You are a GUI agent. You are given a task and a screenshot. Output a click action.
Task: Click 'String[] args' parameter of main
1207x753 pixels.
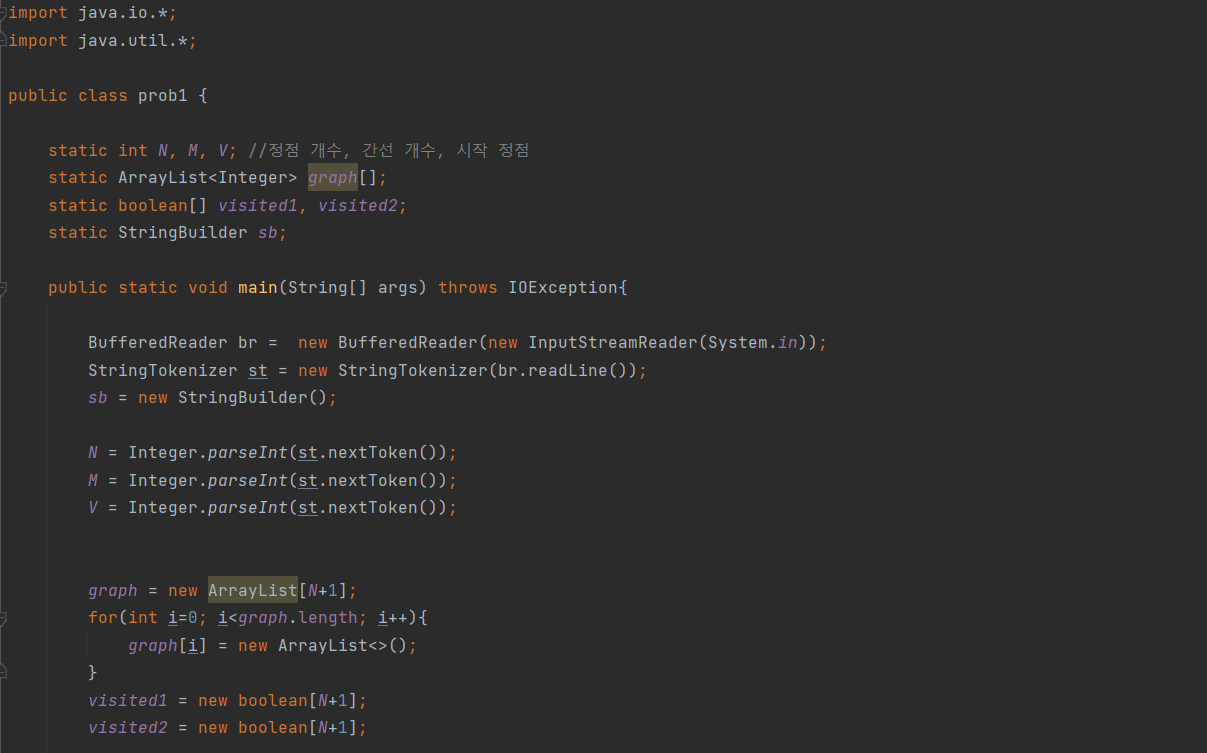tap(352, 288)
